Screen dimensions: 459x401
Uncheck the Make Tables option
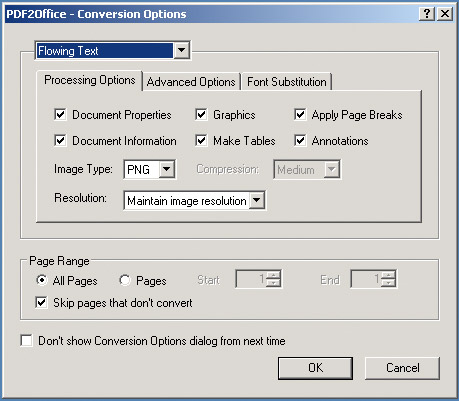point(201,140)
